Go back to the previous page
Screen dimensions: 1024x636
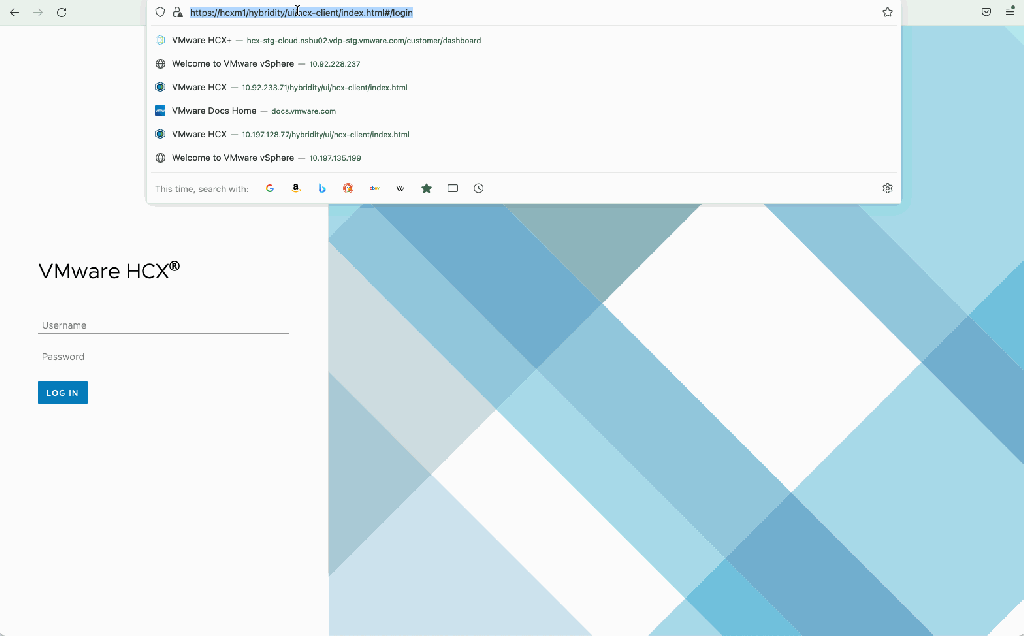tap(14, 12)
